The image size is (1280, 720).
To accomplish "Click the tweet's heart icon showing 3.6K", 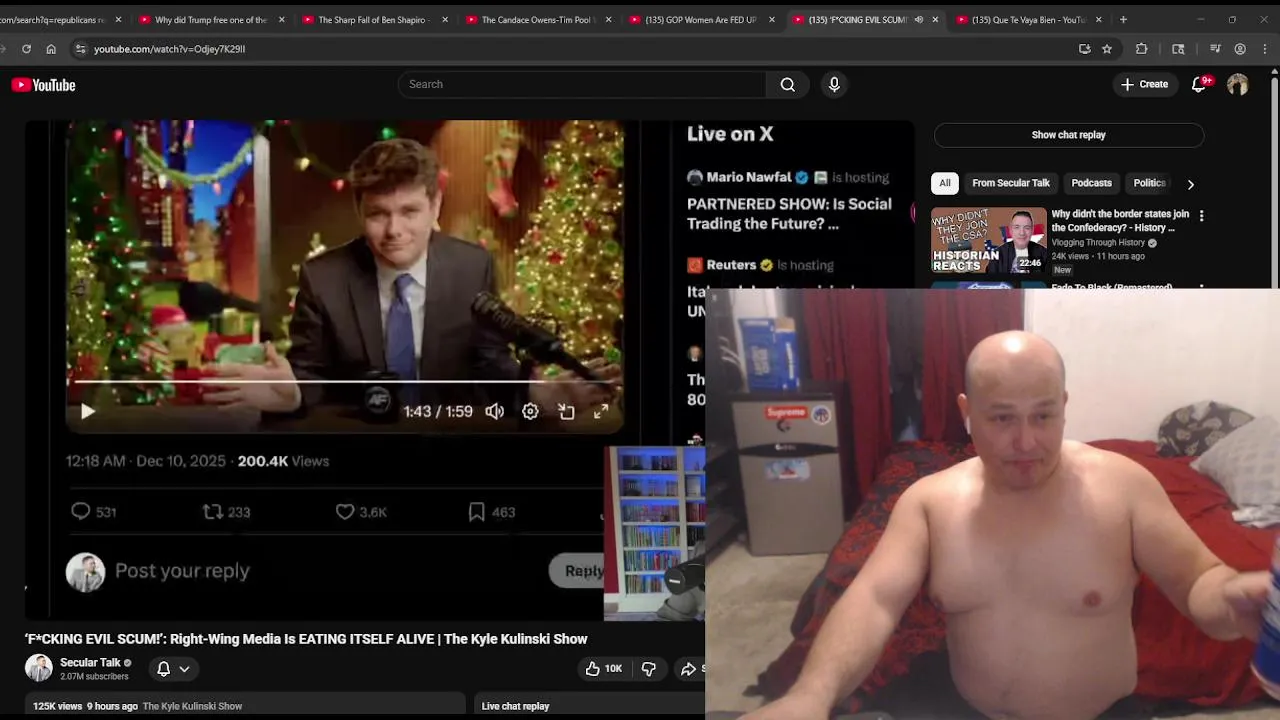I will (x=345, y=511).
